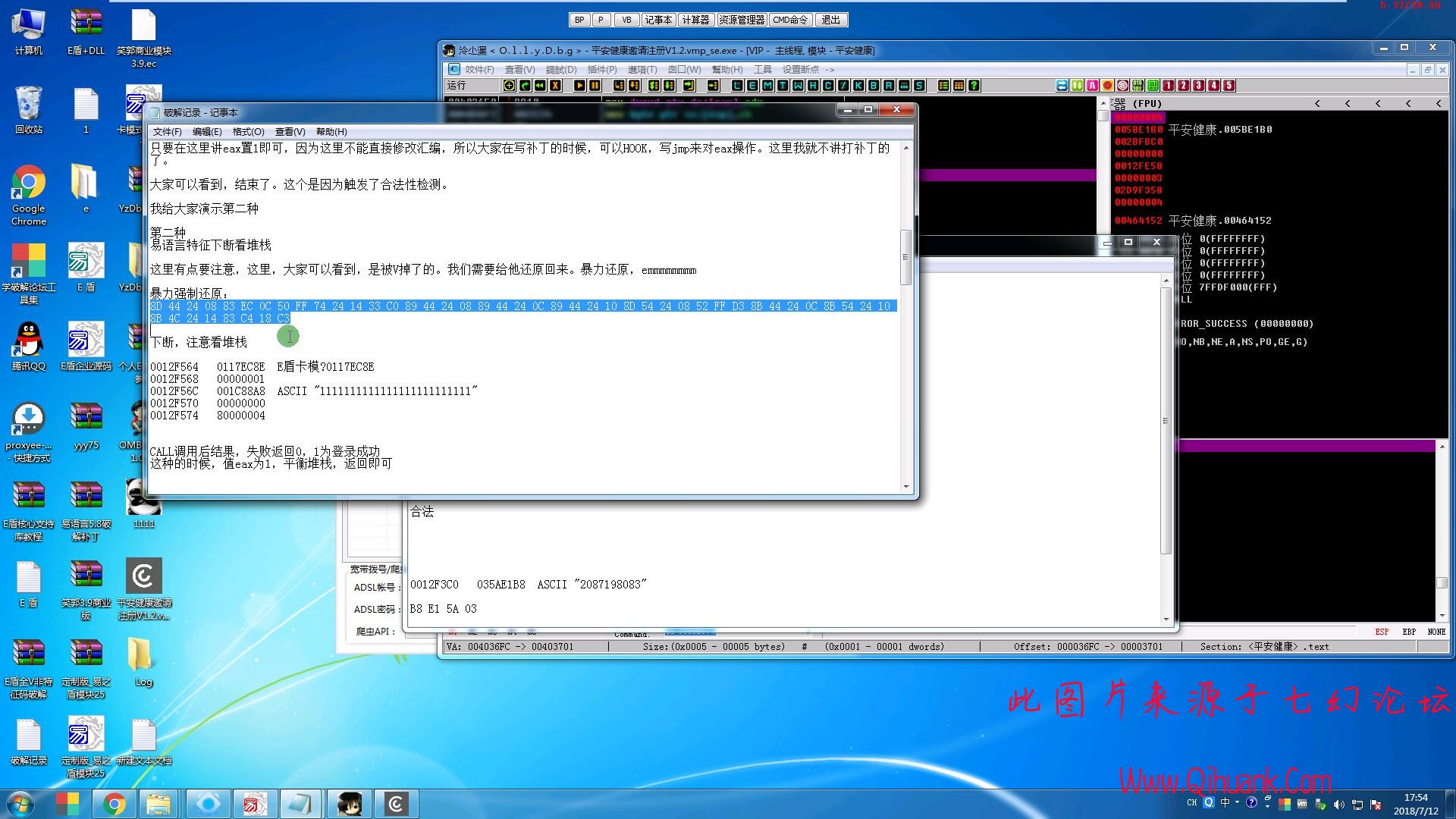Click the run (play) icon in OllyDbg toolbar
This screenshot has width=1456, height=819.
click(x=579, y=85)
